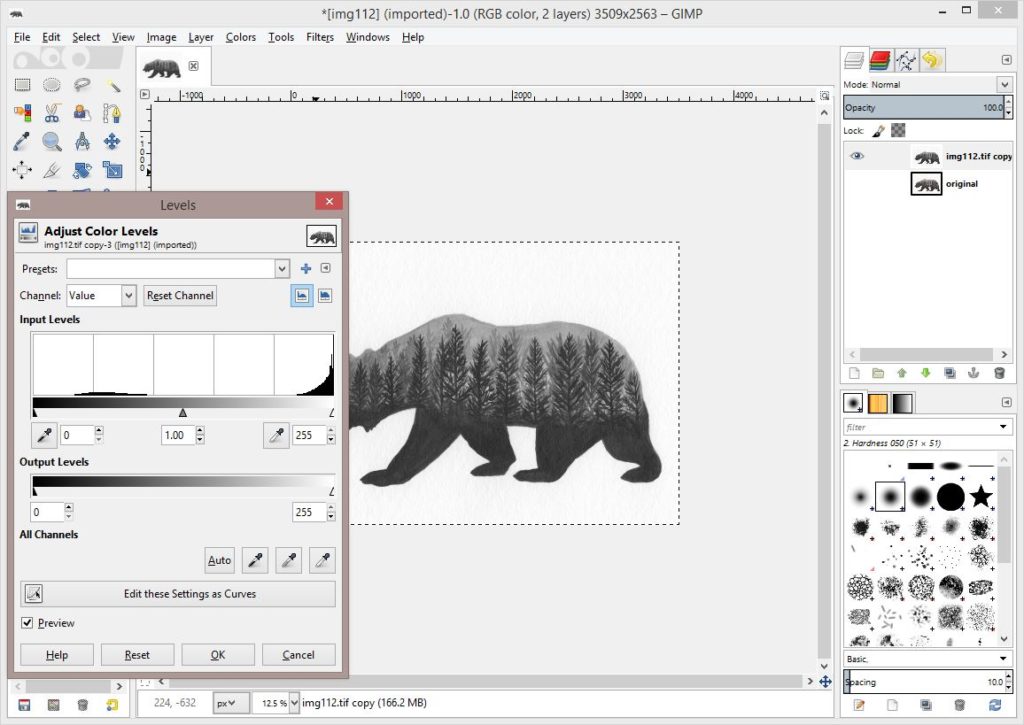The height and width of the screenshot is (725, 1024).
Task: Lower the layer with green down arrow
Action: tap(925, 373)
